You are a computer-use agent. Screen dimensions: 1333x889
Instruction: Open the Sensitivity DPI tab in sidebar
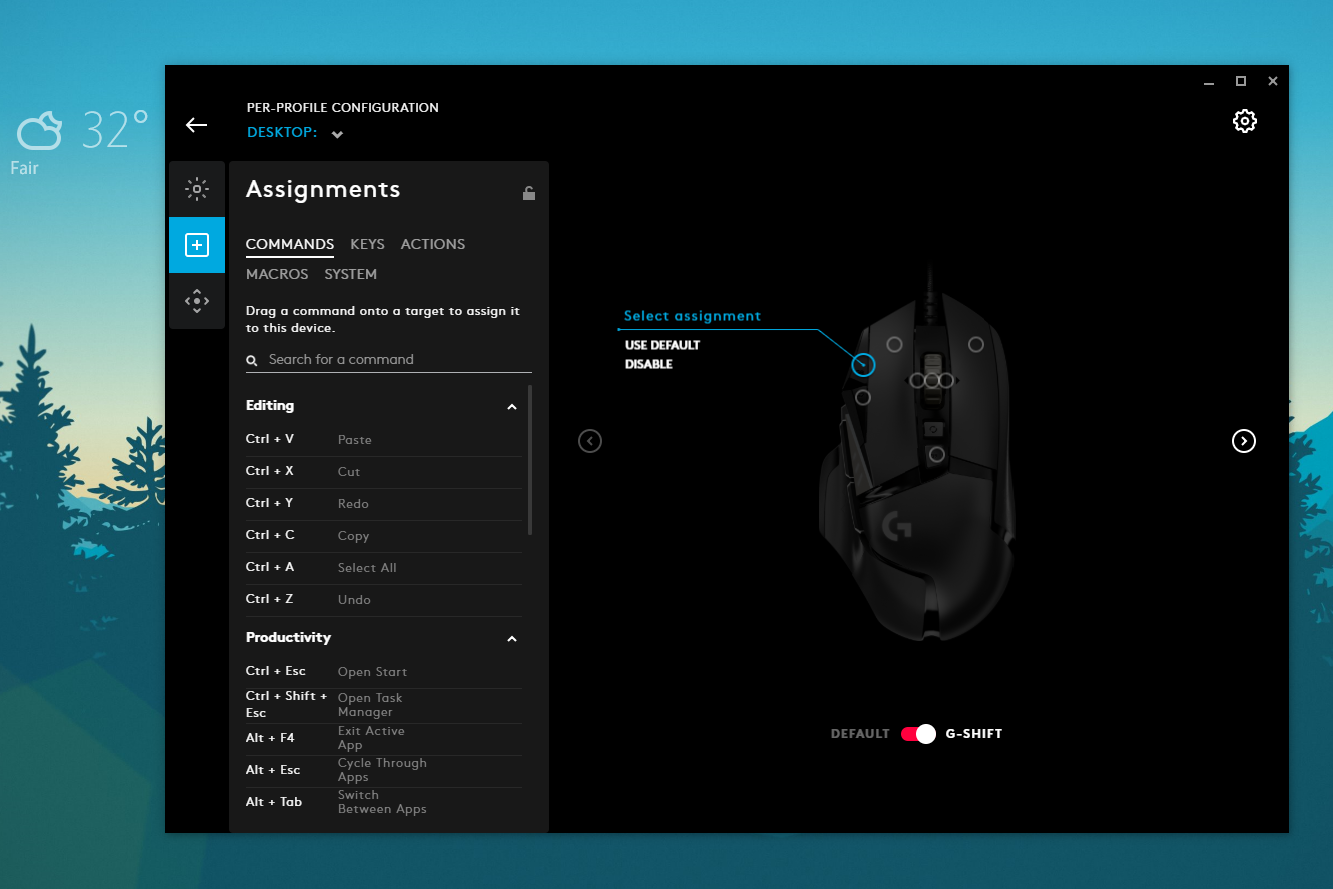click(197, 301)
